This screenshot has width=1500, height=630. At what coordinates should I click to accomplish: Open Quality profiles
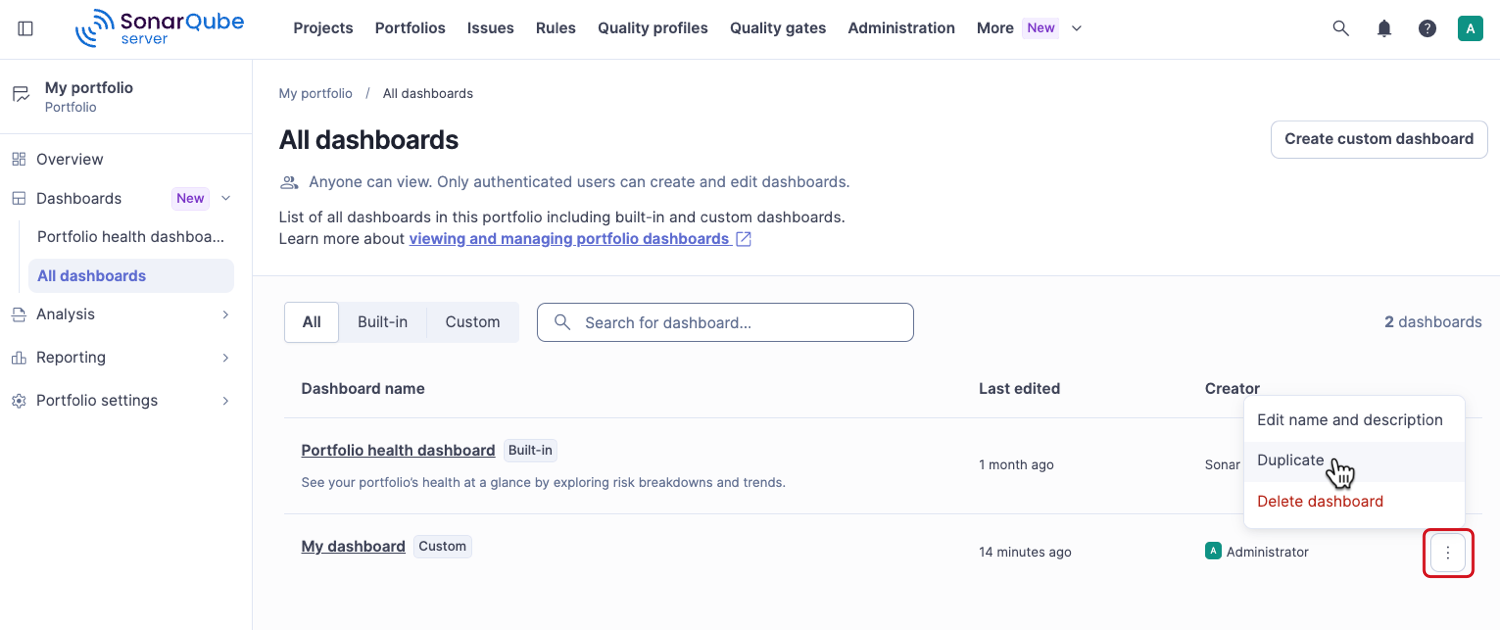(653, 28)
